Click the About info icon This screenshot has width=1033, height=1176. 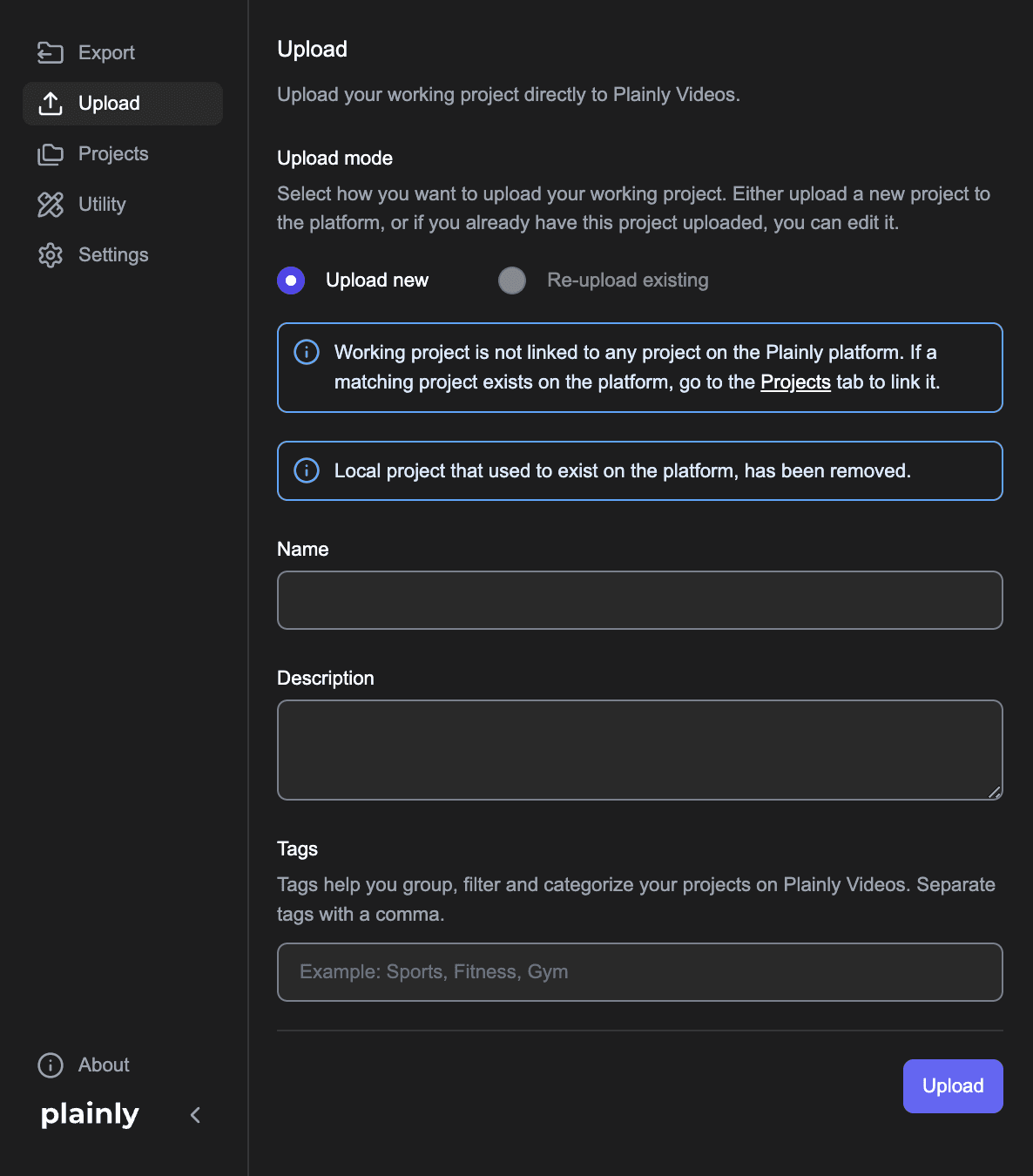click(x=51, y=1065)
